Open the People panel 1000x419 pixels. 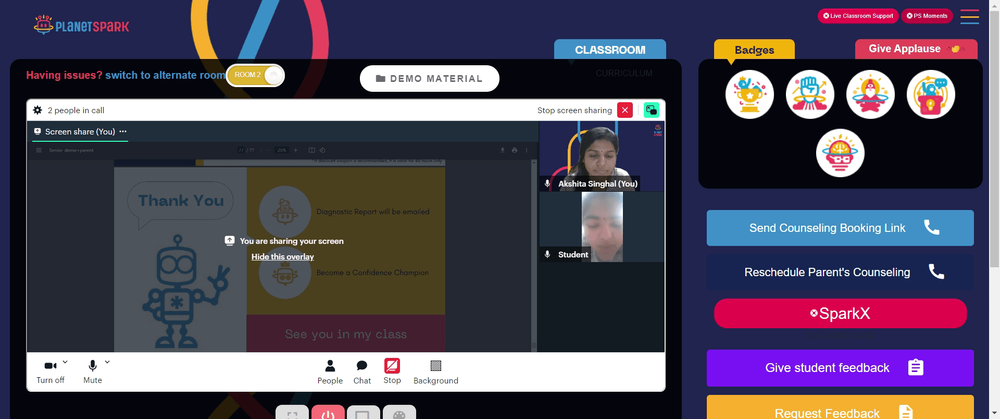coord(330,372)
